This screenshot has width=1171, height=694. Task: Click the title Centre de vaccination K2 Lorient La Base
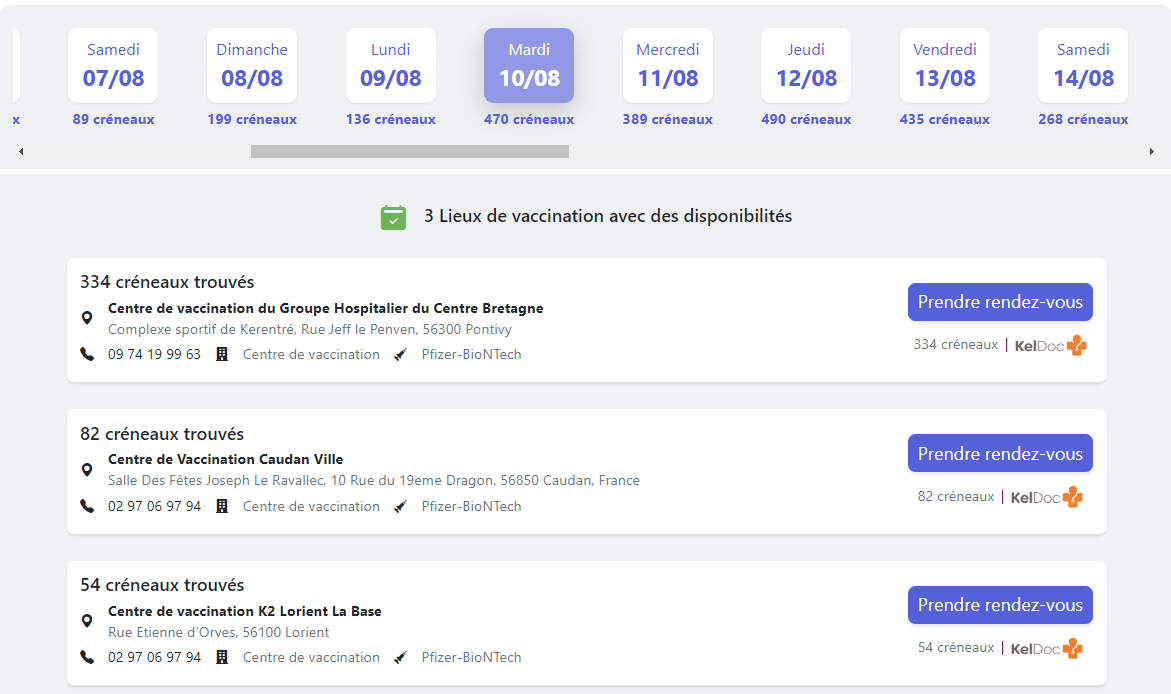coord(245,611)
